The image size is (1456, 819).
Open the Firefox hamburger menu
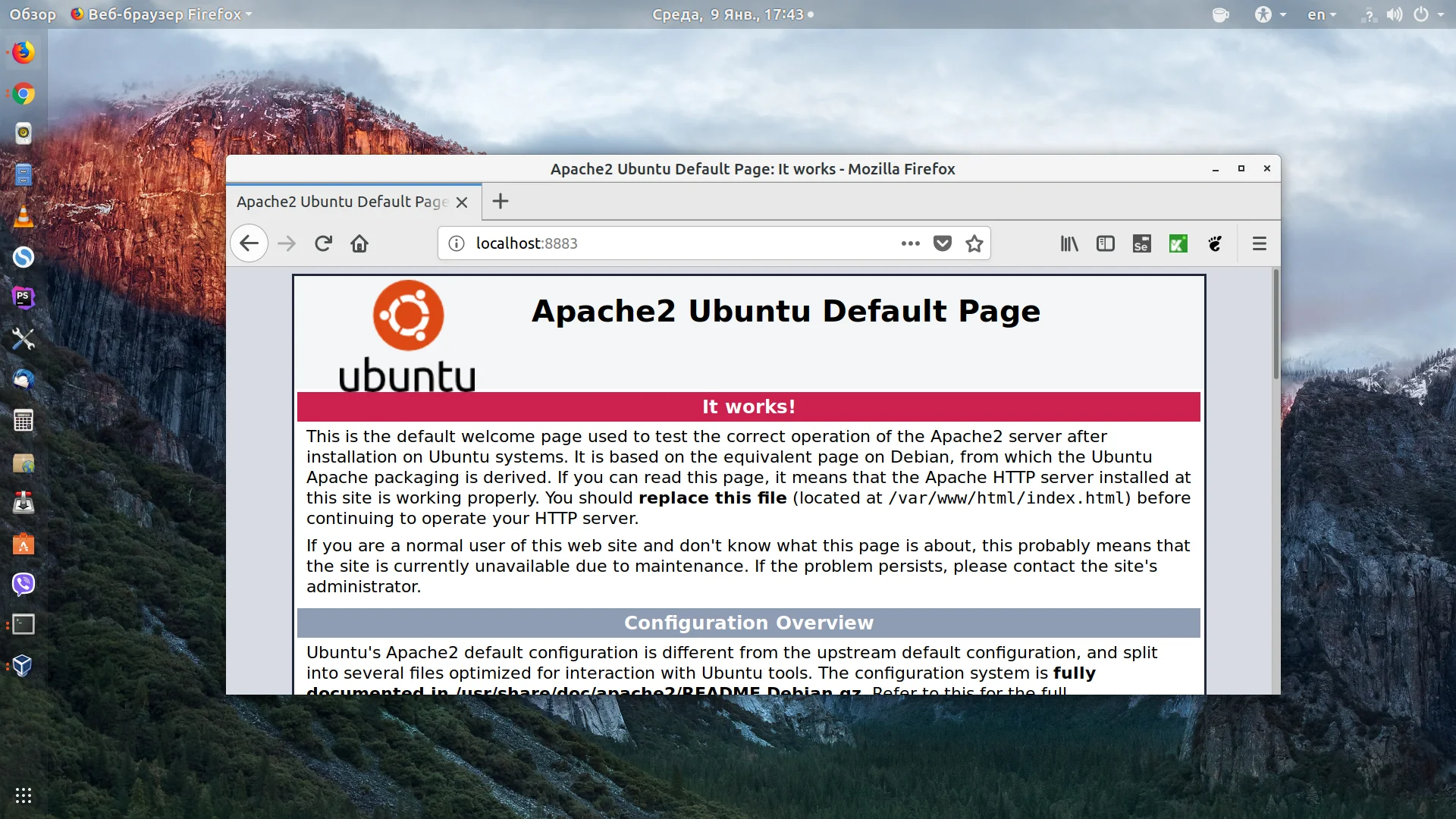1260,243
